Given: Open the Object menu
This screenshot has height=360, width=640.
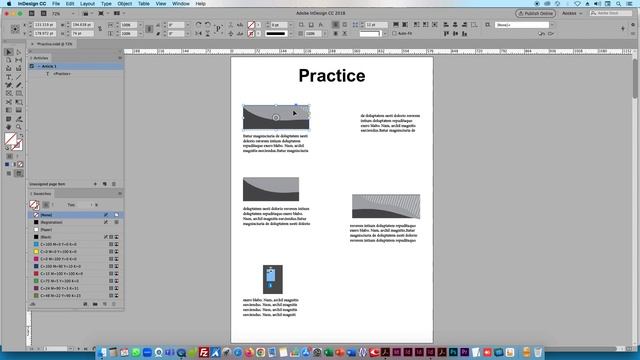Looking at the screenshot, I should pyautogui.click(x=124, y=4).
